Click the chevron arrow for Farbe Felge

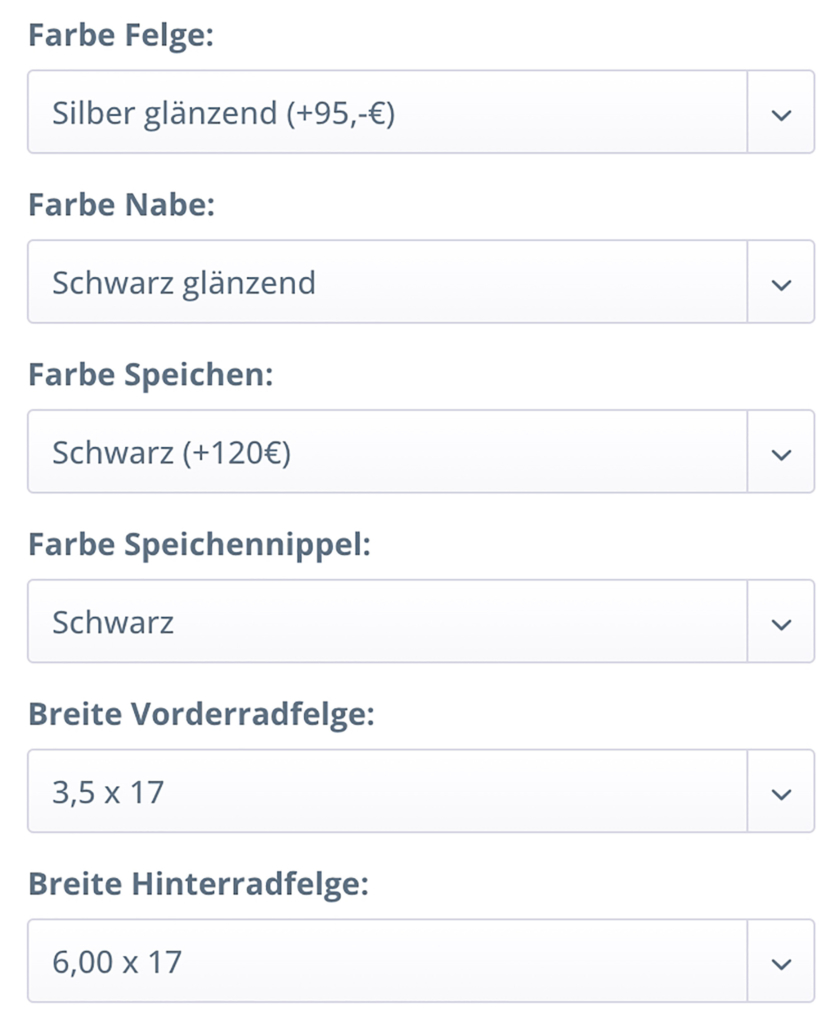click(781, 113)
